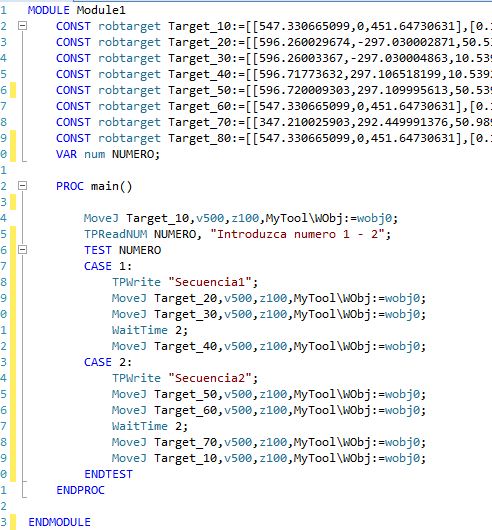Select the Target_50 robtarget declaration
This screenshot has width=492, height=530.
coord(274,90)
